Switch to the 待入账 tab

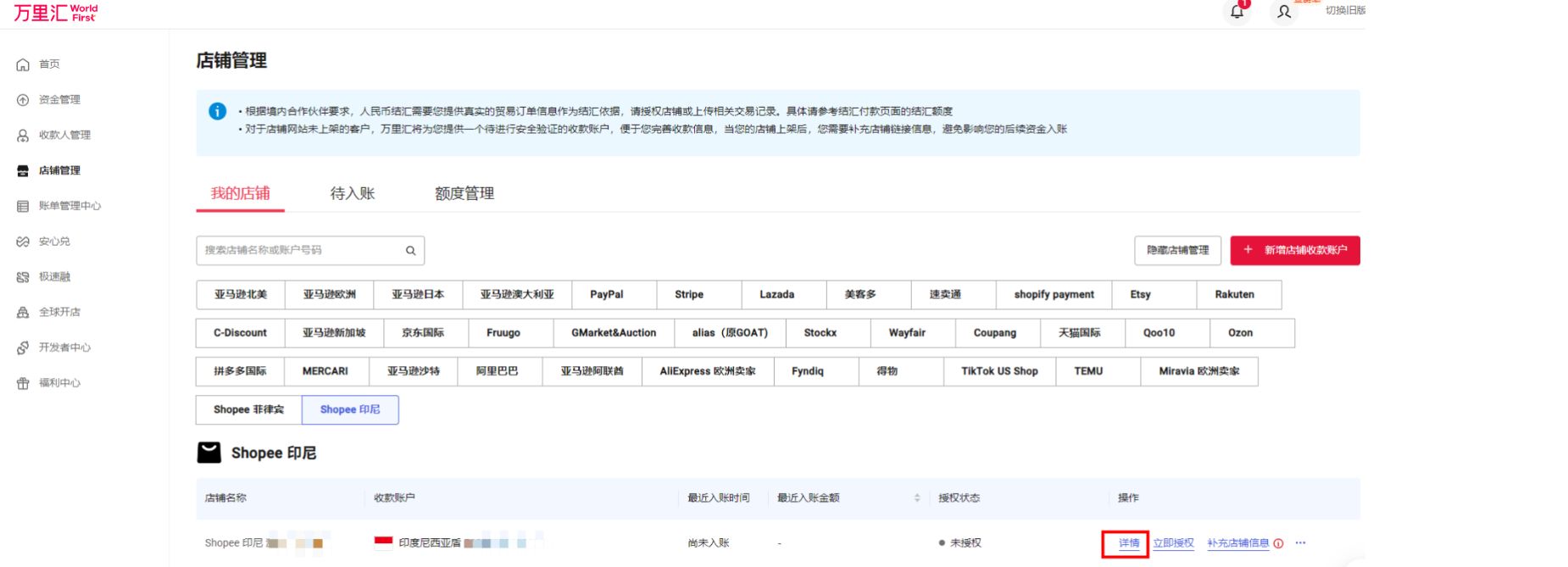tap(352, 193)
